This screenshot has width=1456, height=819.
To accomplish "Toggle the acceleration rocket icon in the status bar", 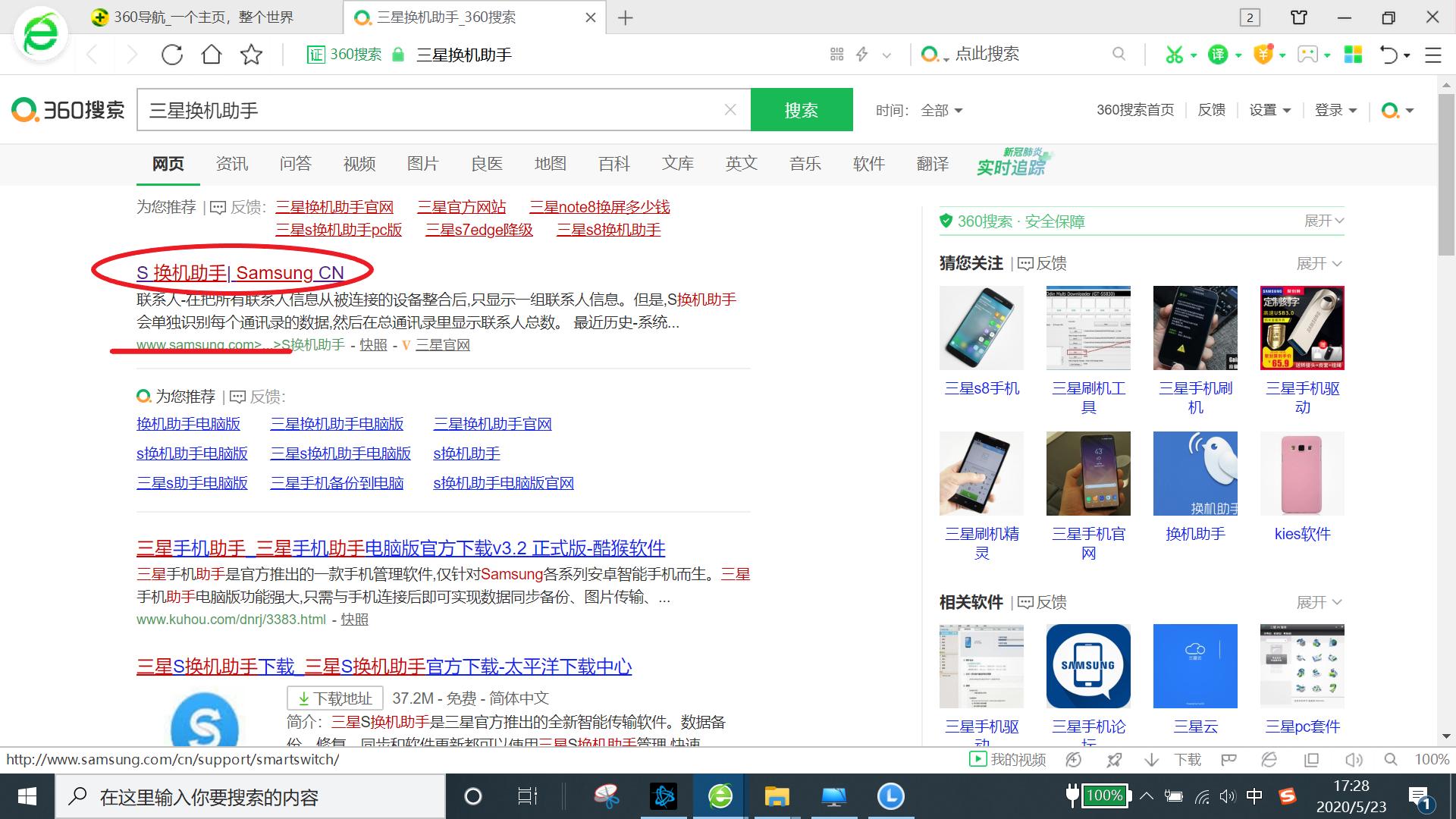I will pyautogui.click(x=1114, y=759).
